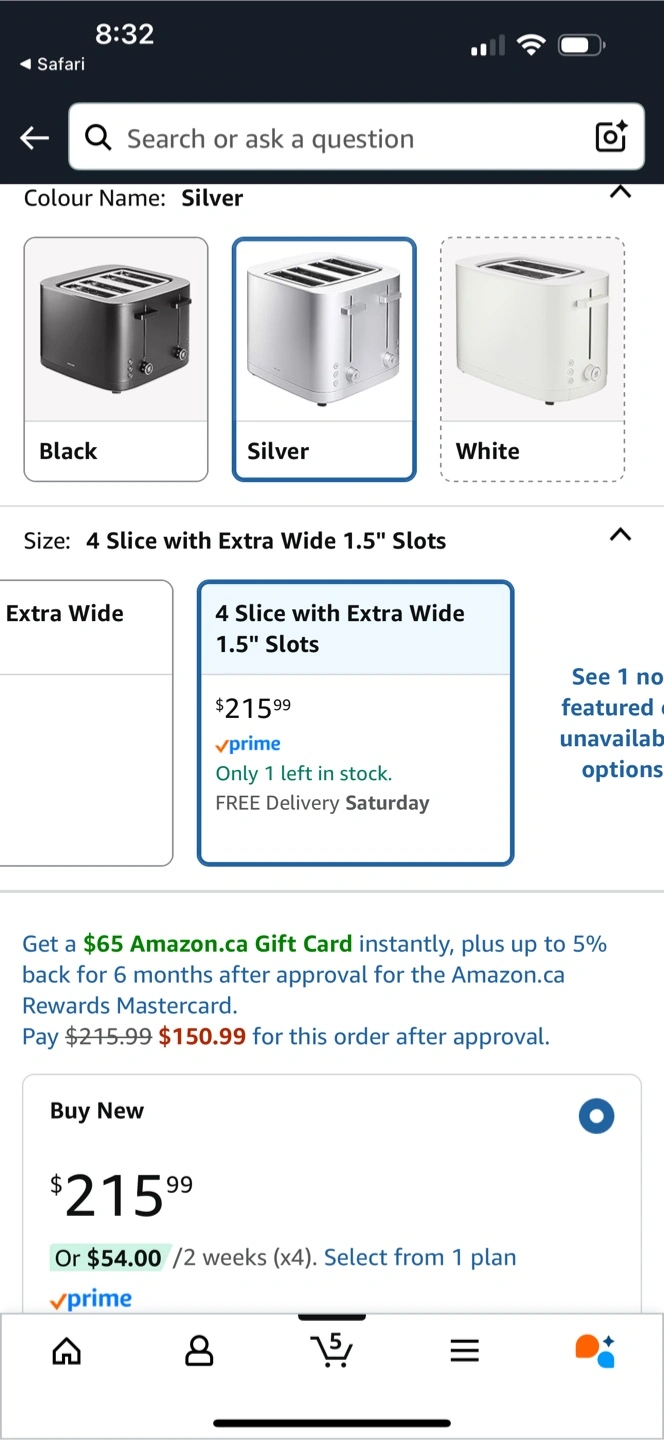
Task: Select the Buy New radio button
Action: [x=596, y=1116]
